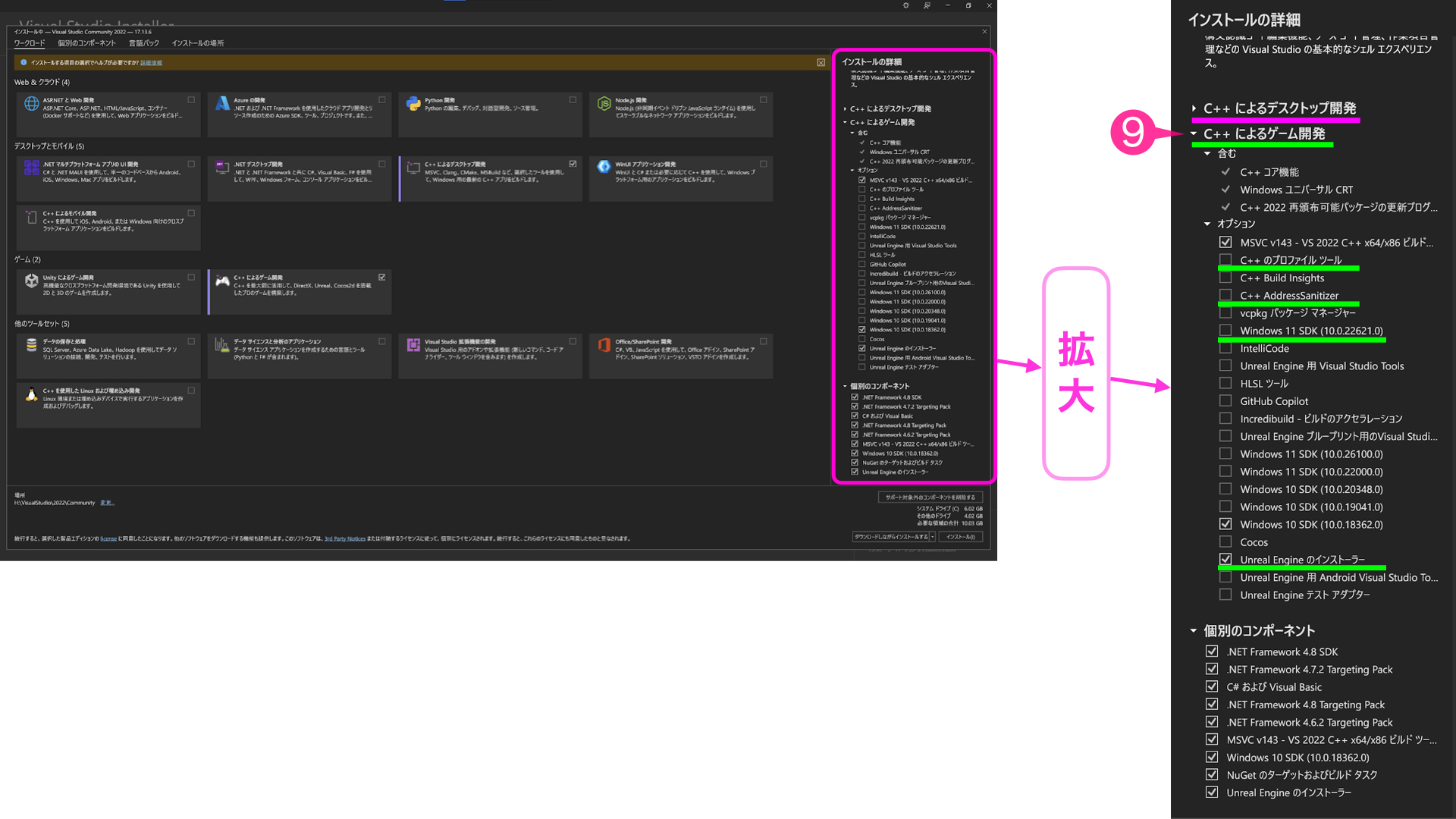Open the dropdown arrow beside ダウンロードしながらインストールする
This screenshot has width=1456, height=819.
tap(933, 537)
